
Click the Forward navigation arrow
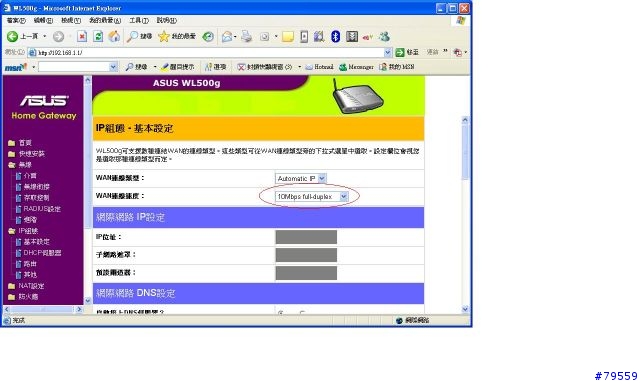tap(58, 37)
